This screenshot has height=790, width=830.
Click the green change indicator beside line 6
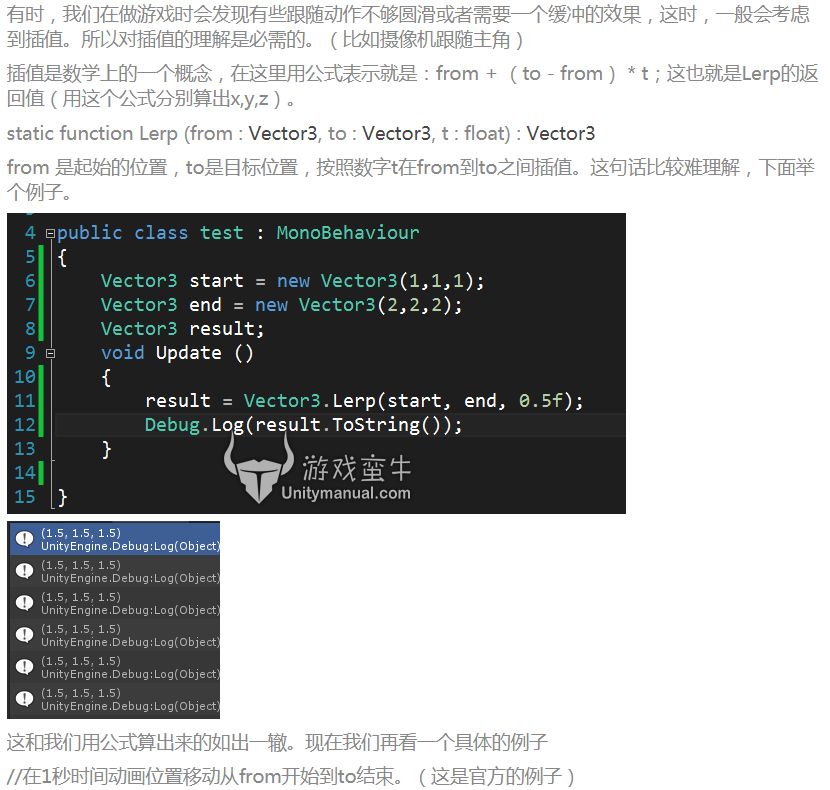(42, 281)
